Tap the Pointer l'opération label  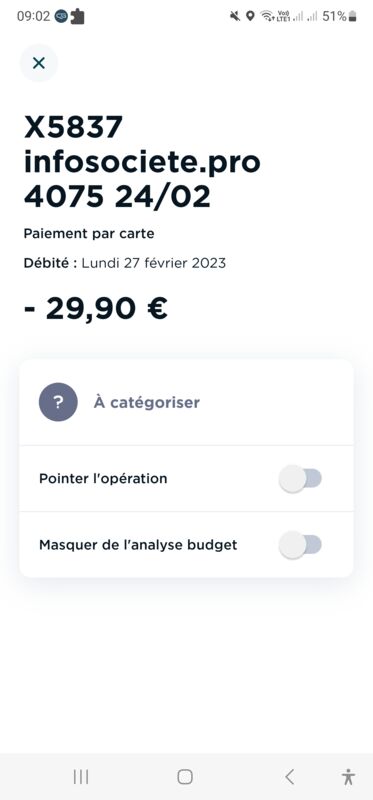pyautogui.click(x=103, y=479)
